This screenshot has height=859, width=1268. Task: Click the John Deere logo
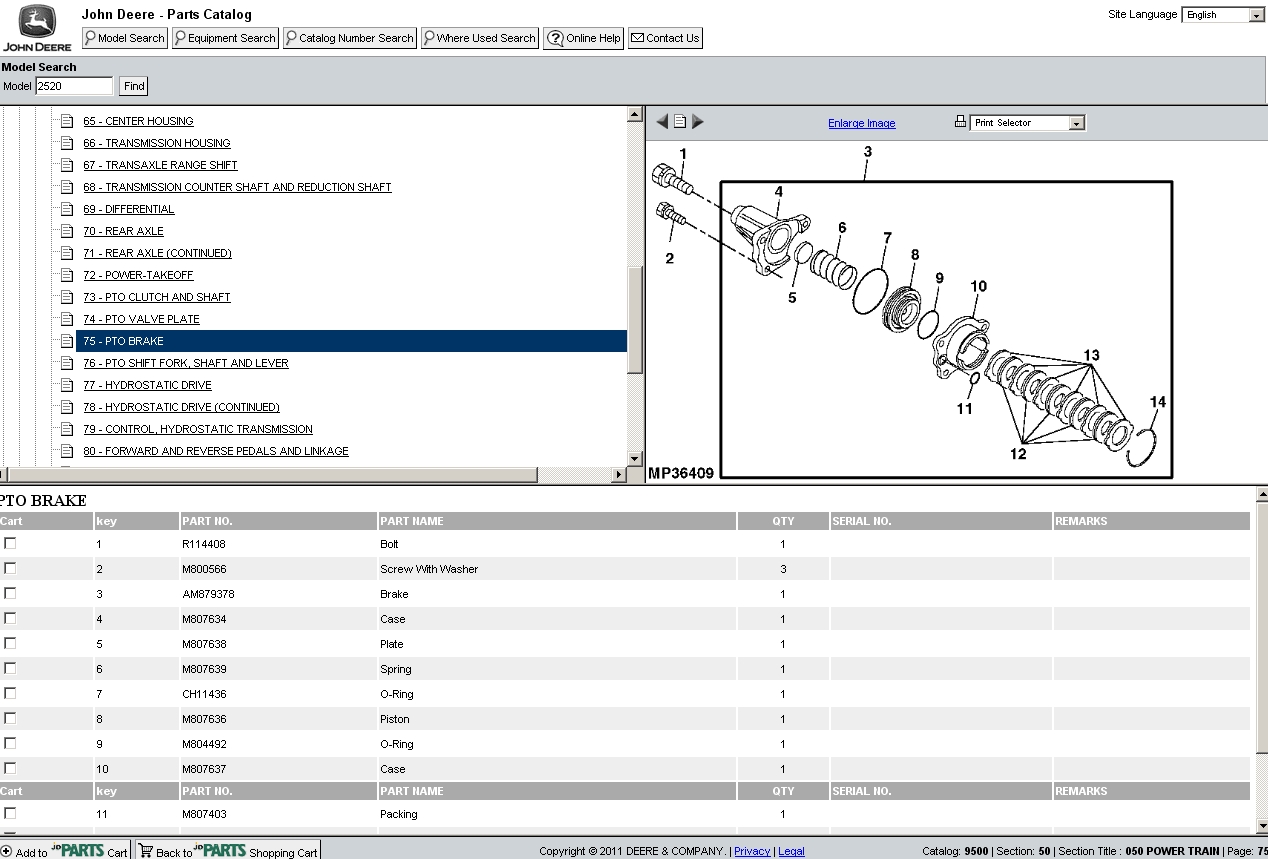pyautogui.click(x=37, y=28)
